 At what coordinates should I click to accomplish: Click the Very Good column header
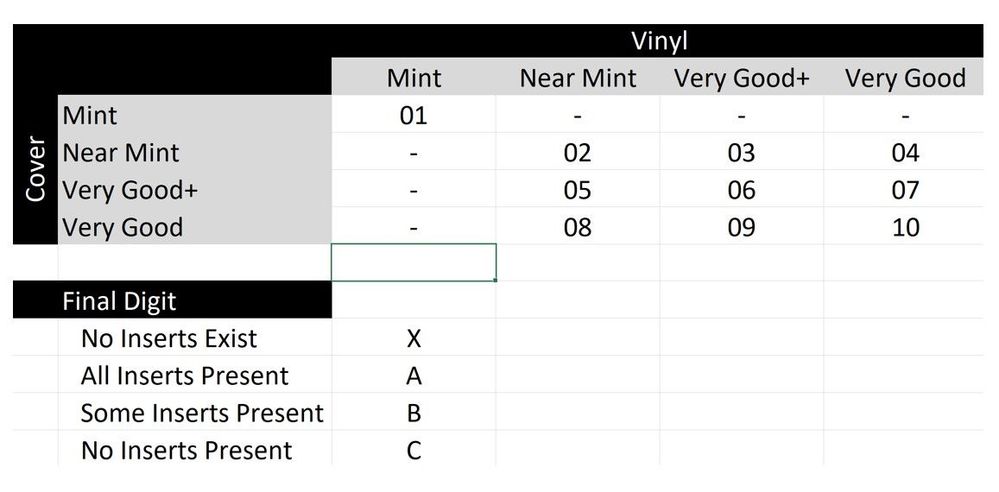(904, 78)
